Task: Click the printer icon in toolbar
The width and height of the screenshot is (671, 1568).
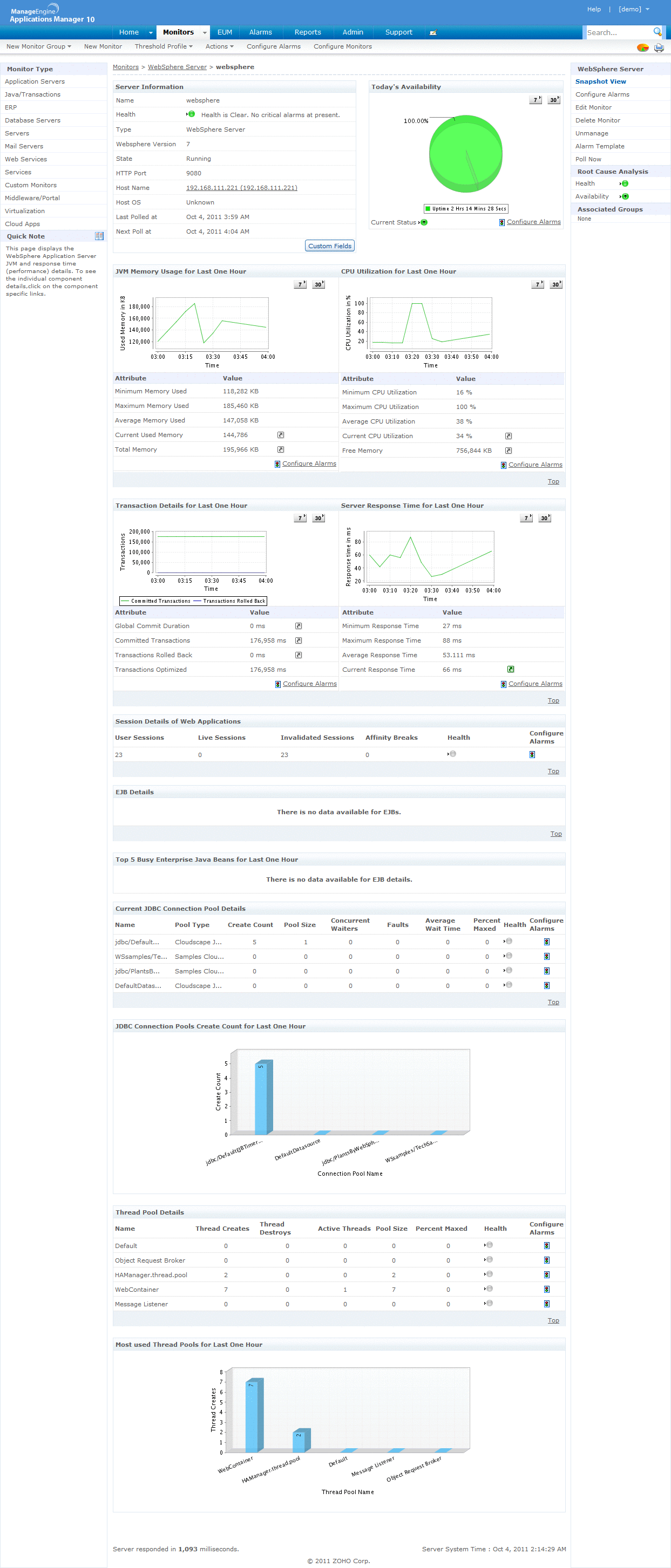Action: [x=659, y=47]
